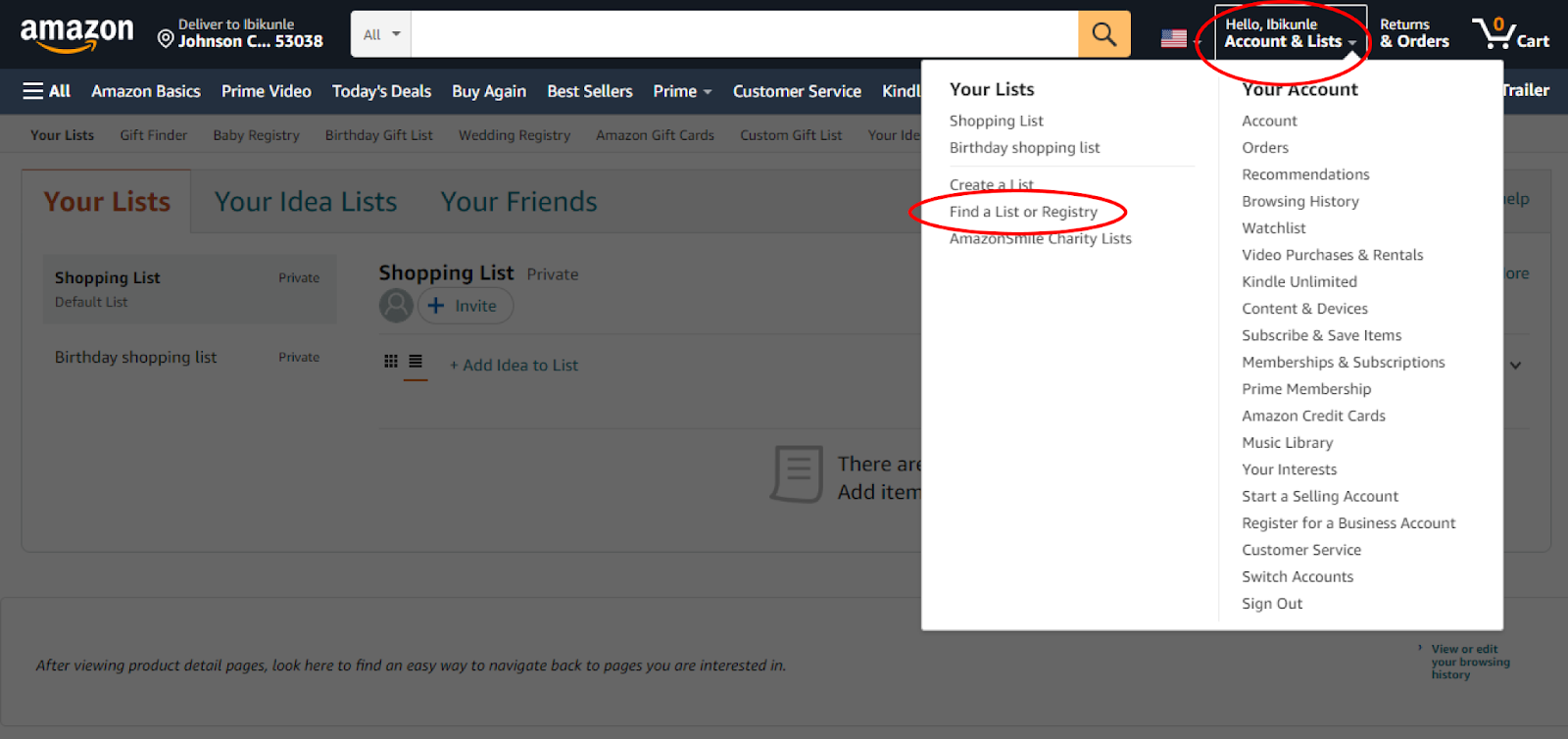This screenshot has width=1568, height=739.
Task: Open AmazonSmile Charity Lists
Action: tap(1040, 238)
